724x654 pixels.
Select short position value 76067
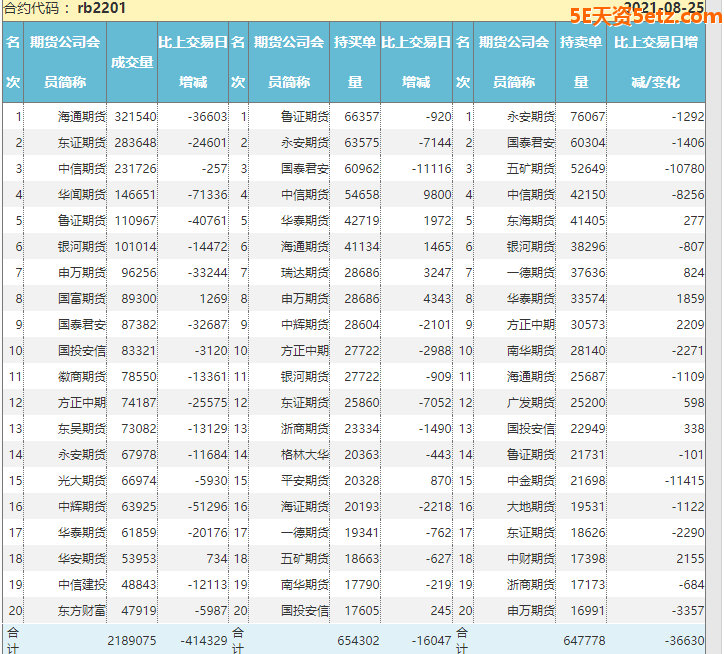[x=587, y=116]
